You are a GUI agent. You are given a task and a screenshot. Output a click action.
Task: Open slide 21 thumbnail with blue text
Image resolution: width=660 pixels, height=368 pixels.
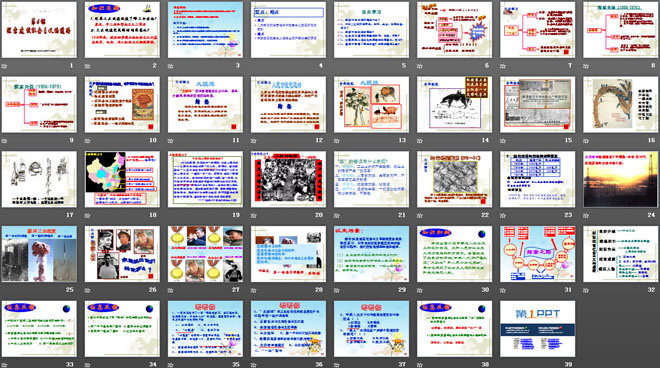tap(372, 179)
